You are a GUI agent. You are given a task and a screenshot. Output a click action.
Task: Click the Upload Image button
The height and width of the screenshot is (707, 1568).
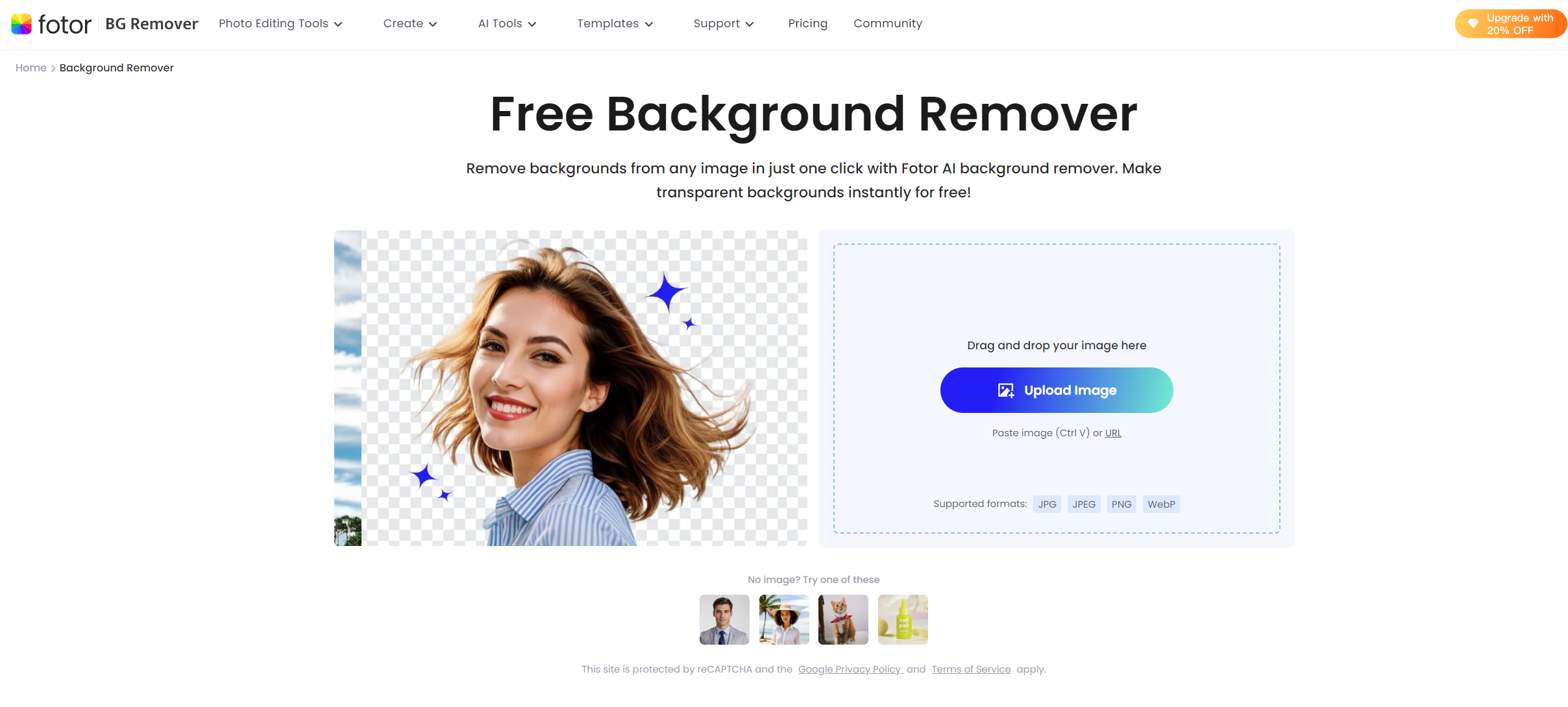tap(1056, 390)
